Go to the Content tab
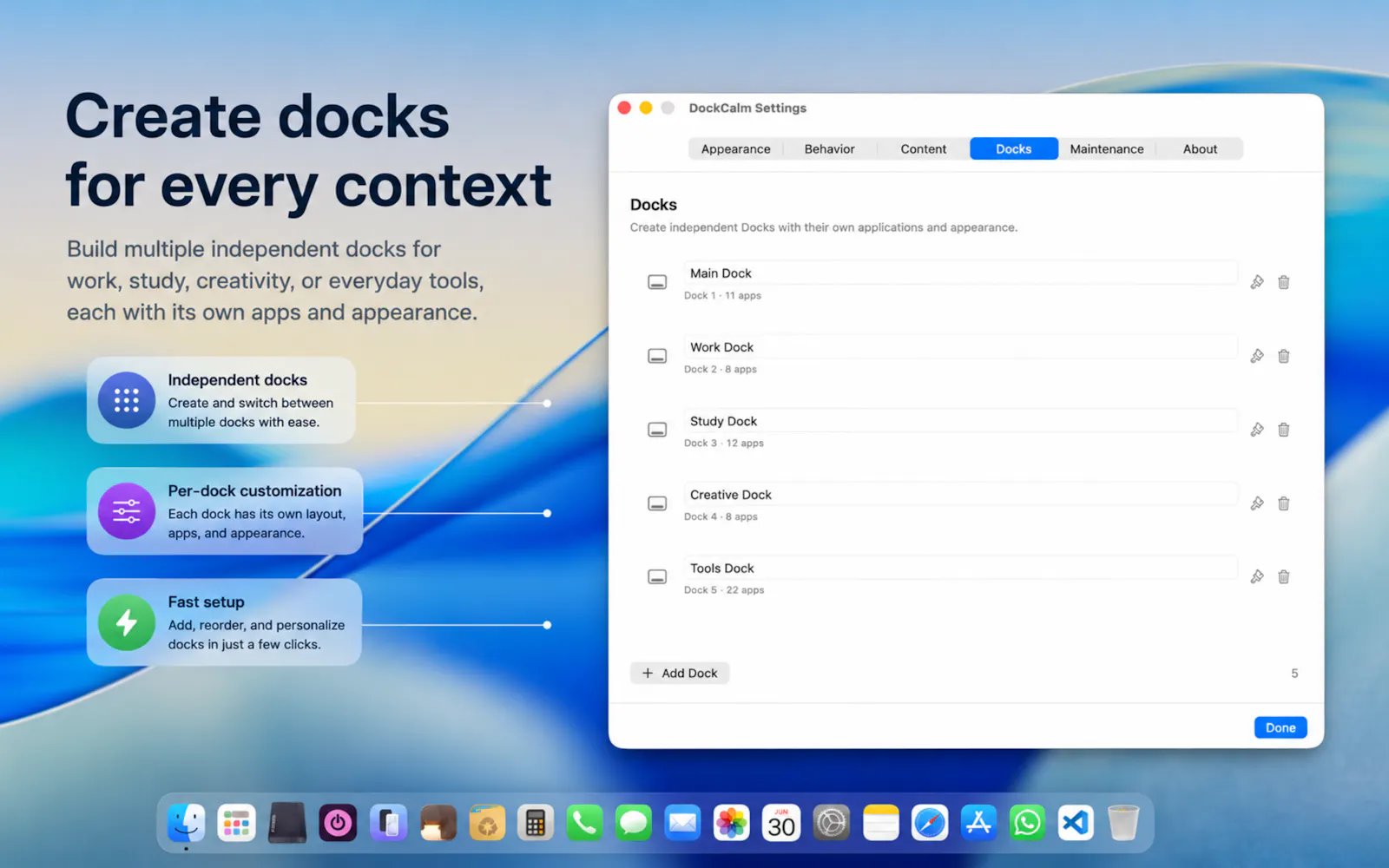Viewport: 1389px width, 868px height. pos(923,148)
